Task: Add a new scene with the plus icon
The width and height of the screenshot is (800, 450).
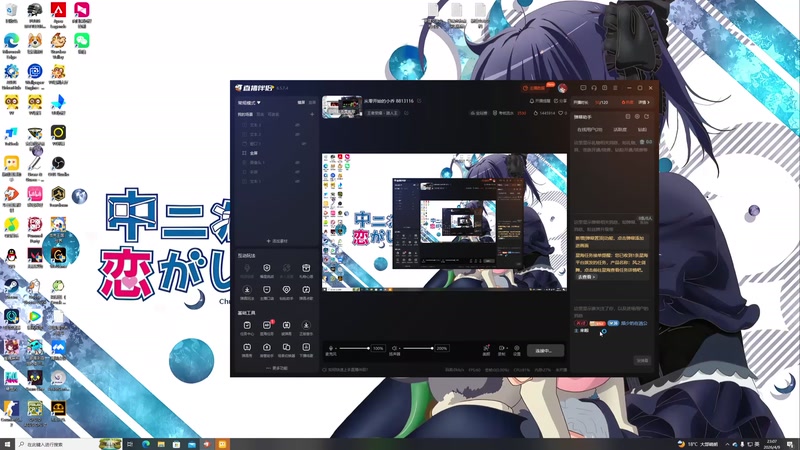Action: (x=312, y=114)
